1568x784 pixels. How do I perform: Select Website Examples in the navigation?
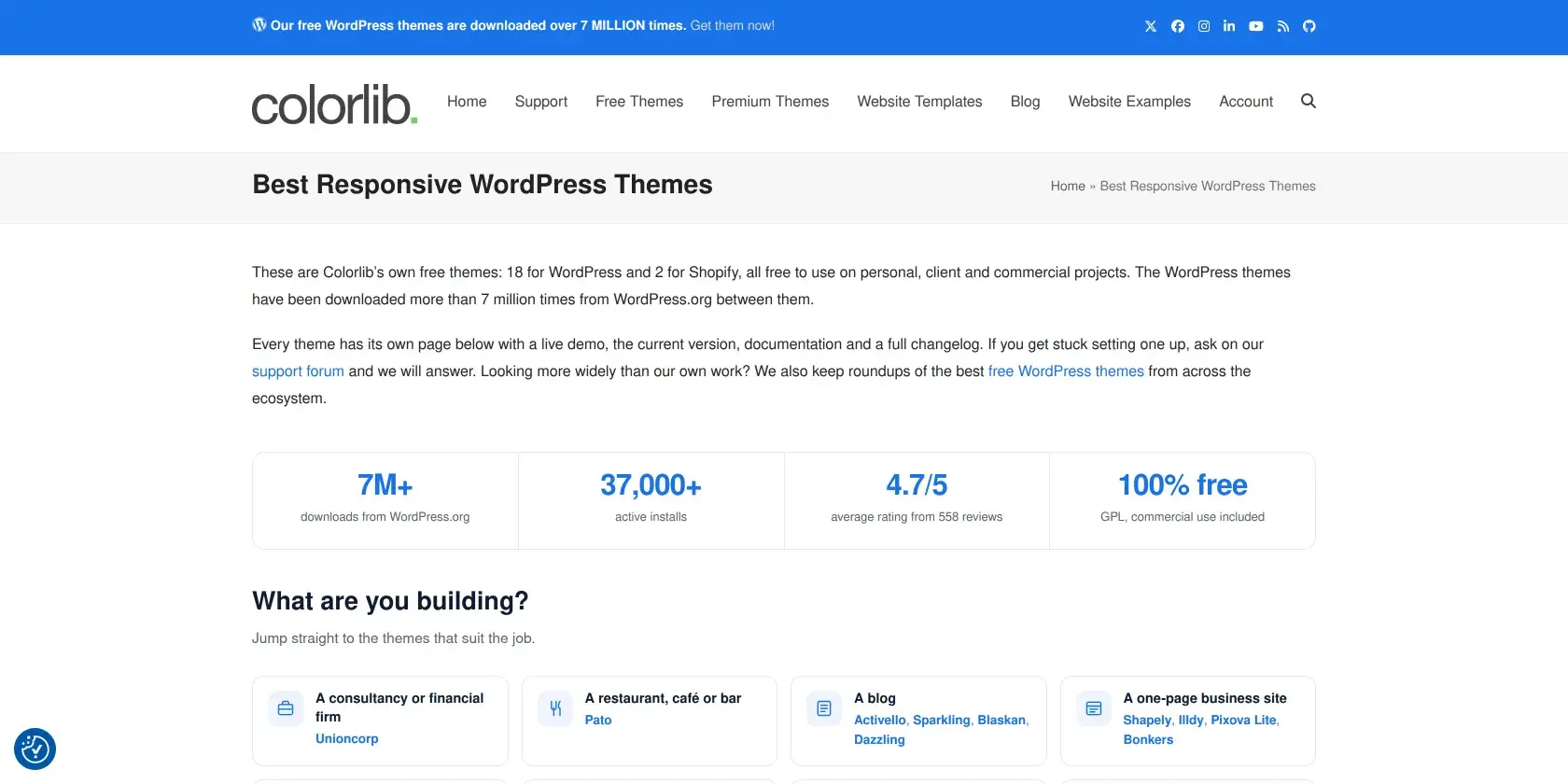pyautogui.click(x=1129, y=102)
